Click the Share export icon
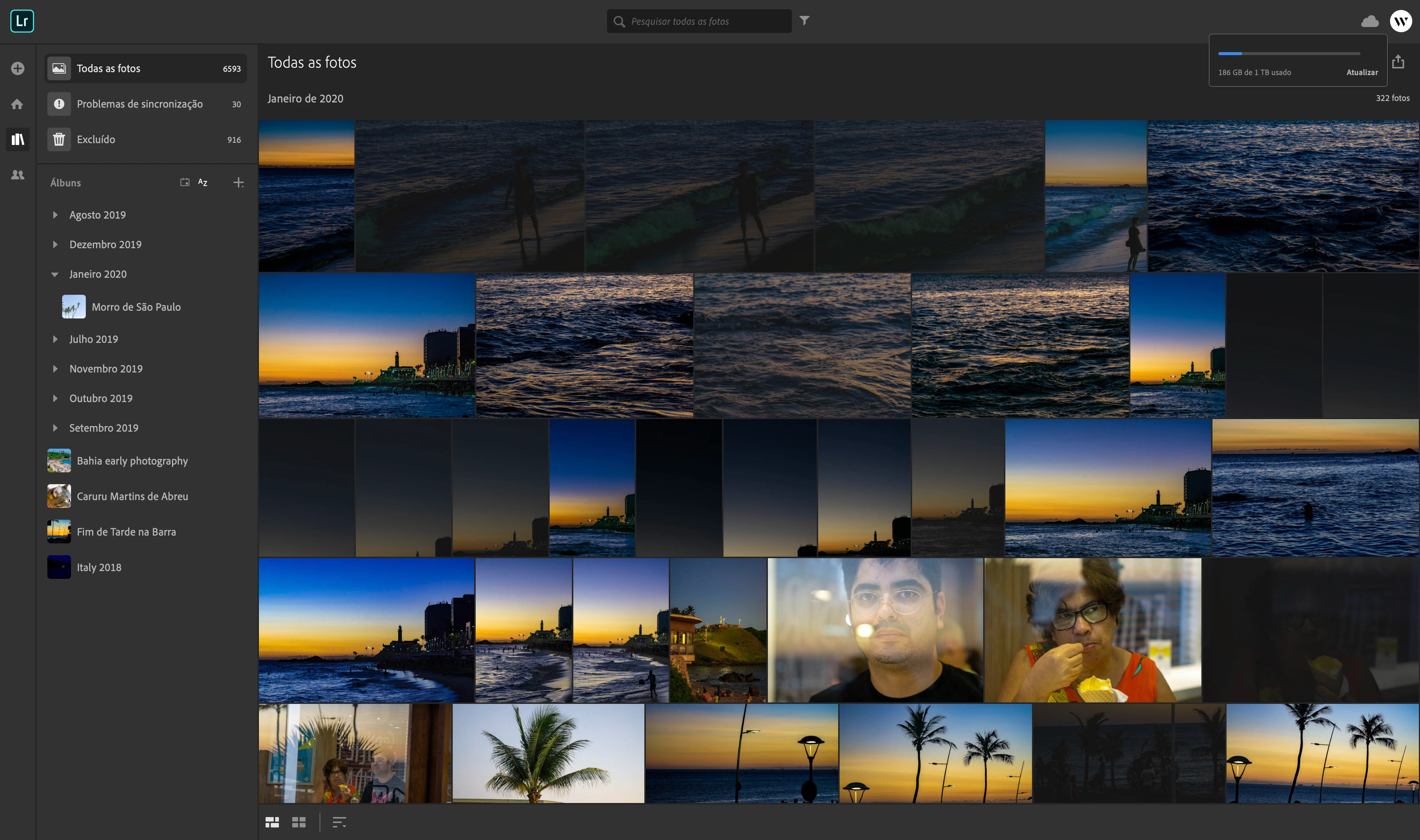 point(1398,62)
